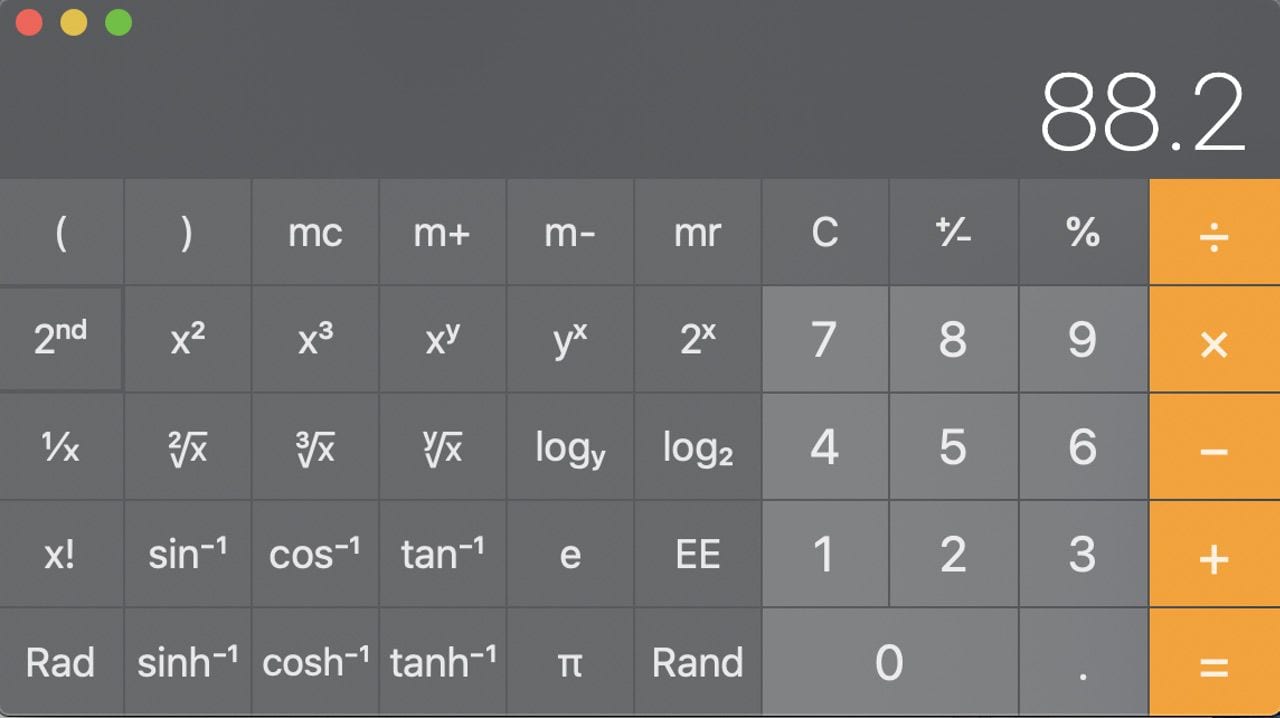Toggle the plus/minus sign key

coord(953,233)
